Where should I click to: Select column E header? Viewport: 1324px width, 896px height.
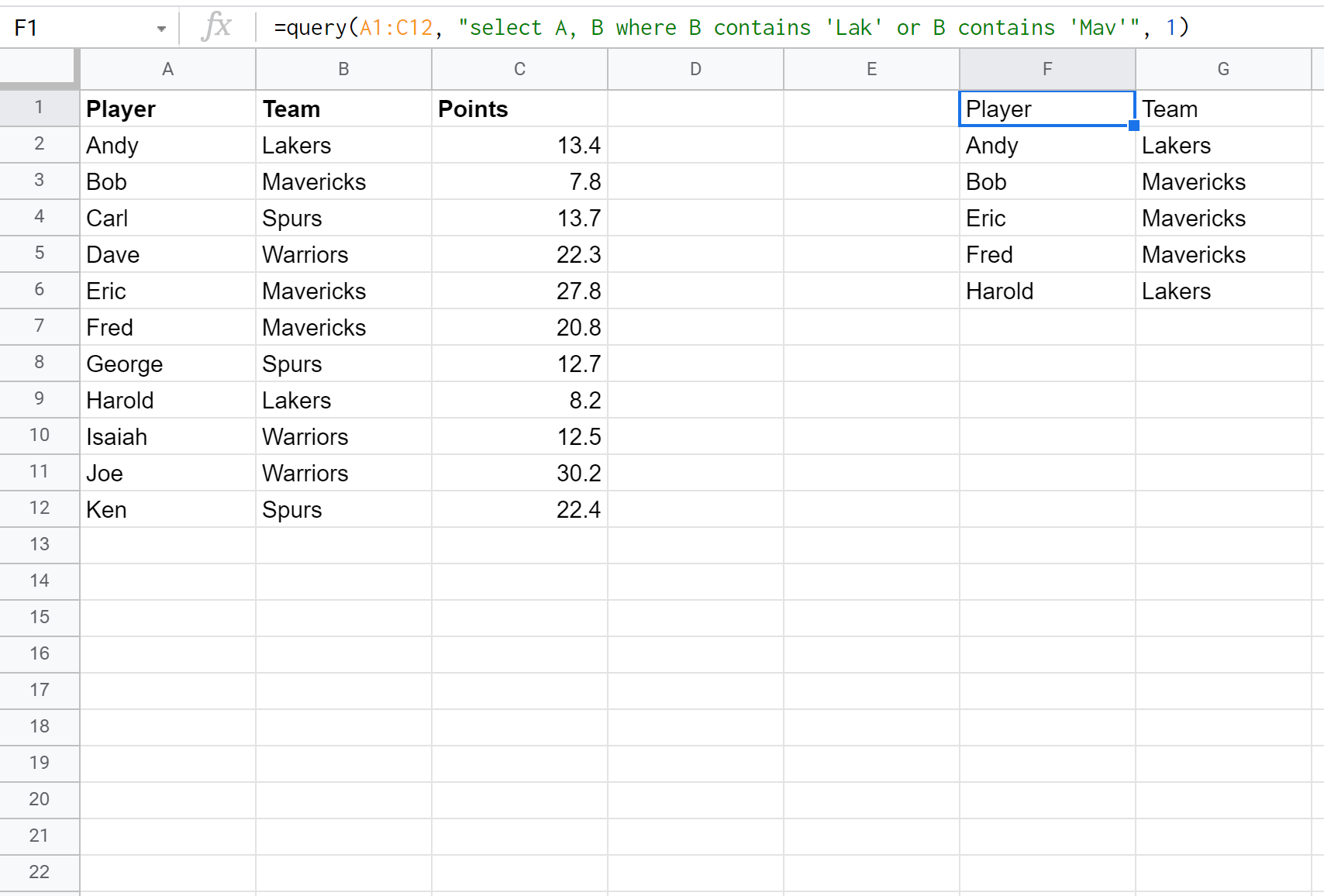coord(871,69)
